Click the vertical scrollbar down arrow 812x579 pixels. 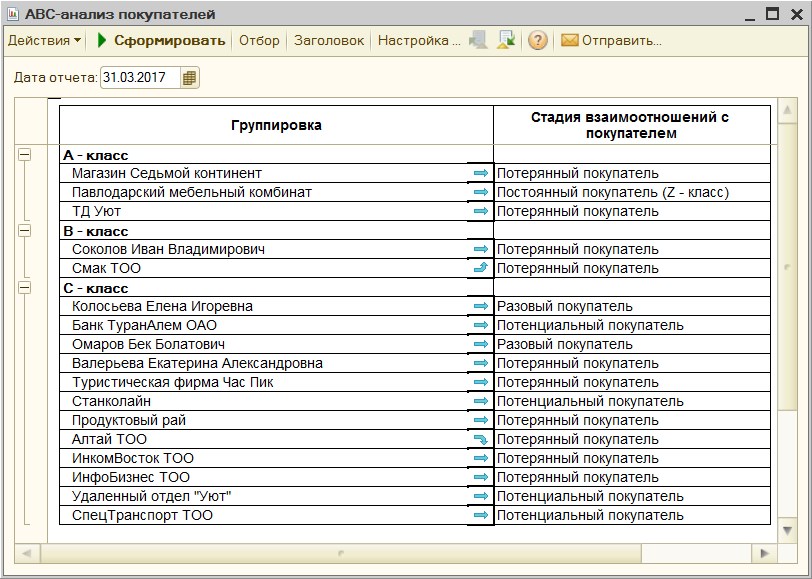coord(788,530)
